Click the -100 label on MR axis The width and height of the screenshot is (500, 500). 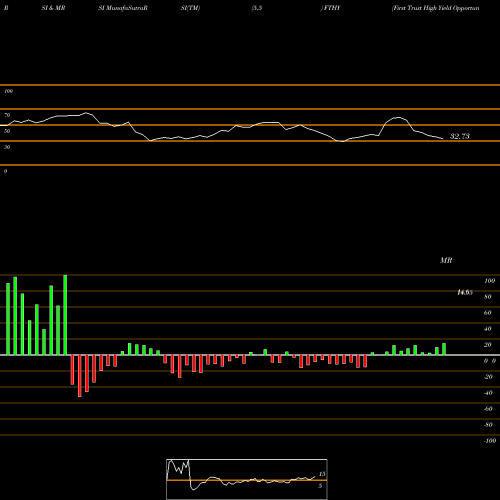pos(490,441)
